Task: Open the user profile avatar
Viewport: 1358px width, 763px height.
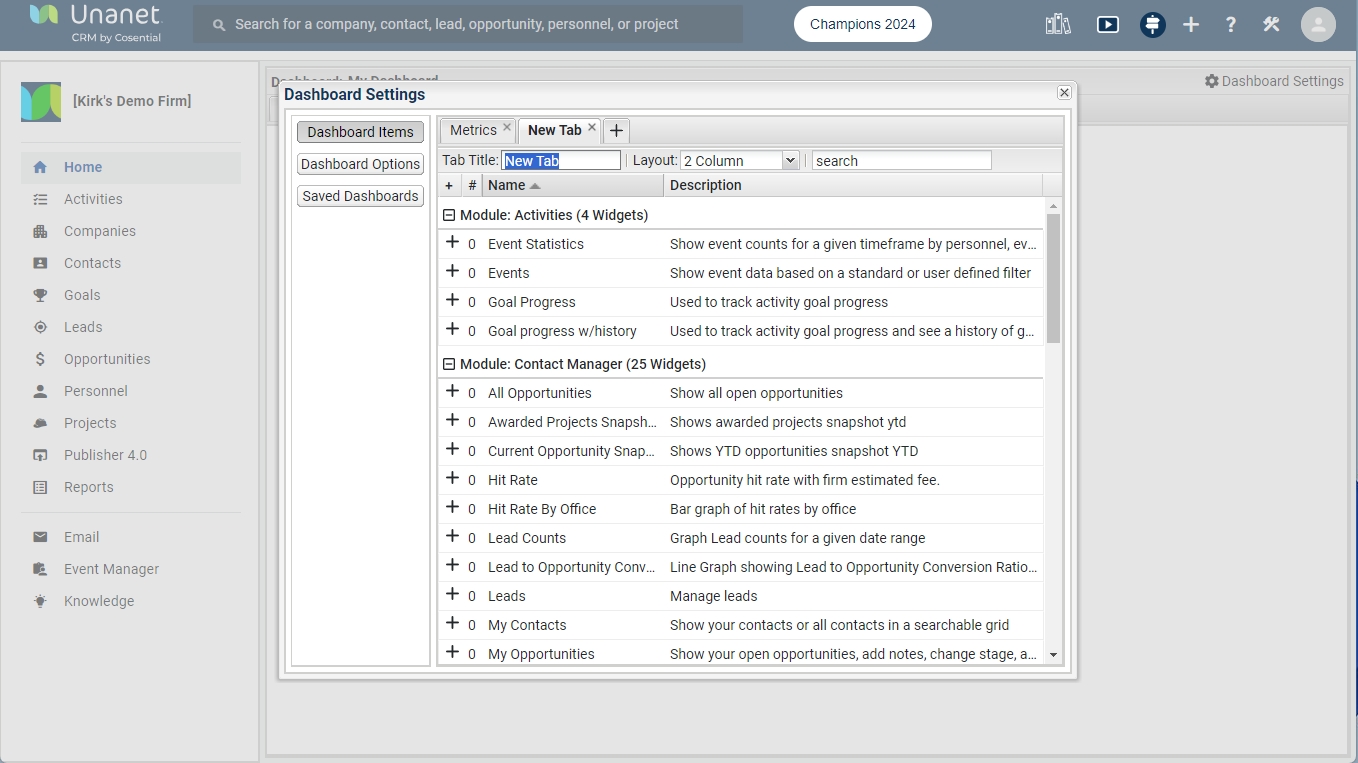Action: click(1318, 25)
